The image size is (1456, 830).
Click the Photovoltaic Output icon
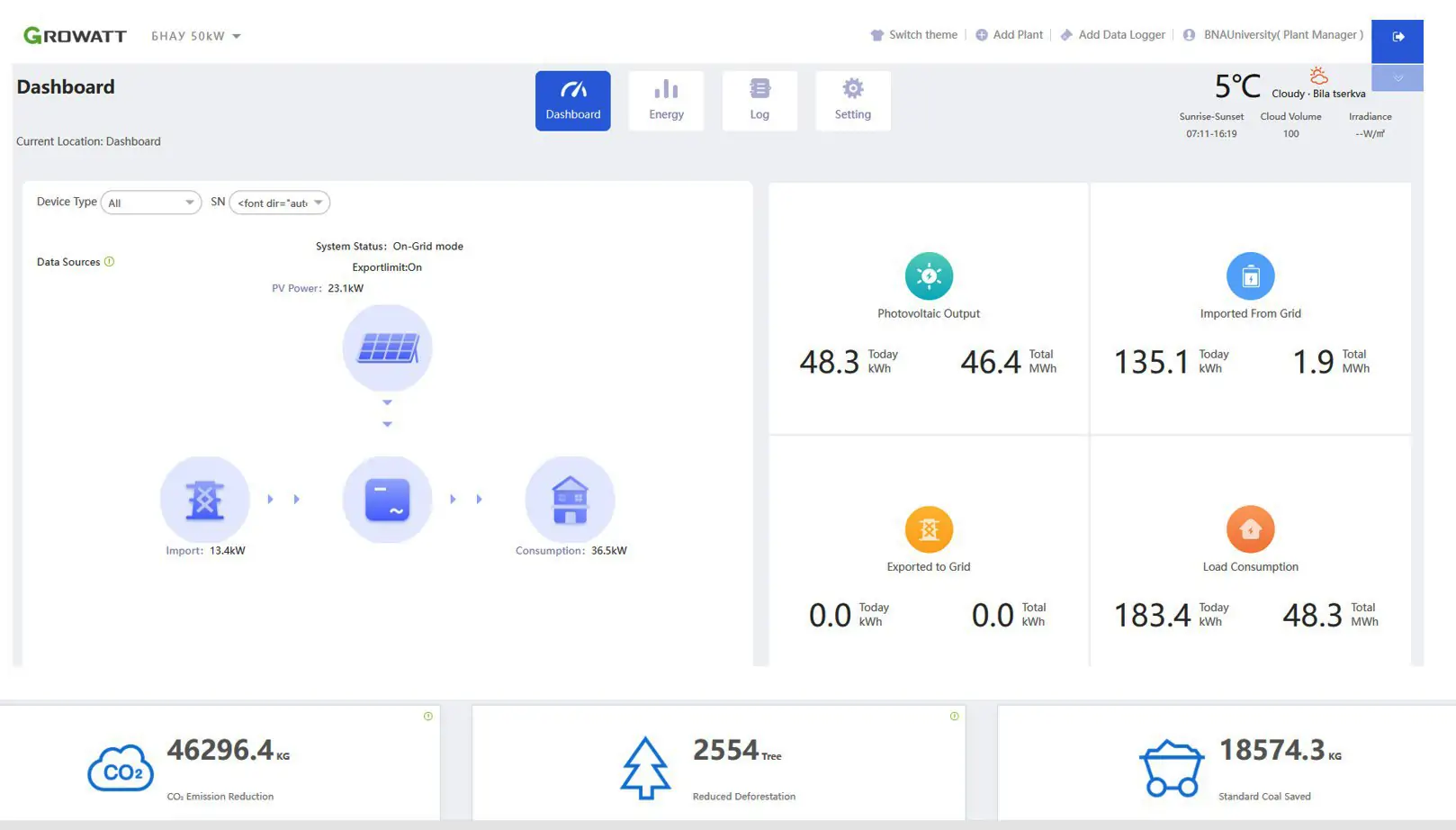click(x=929, y=276)
